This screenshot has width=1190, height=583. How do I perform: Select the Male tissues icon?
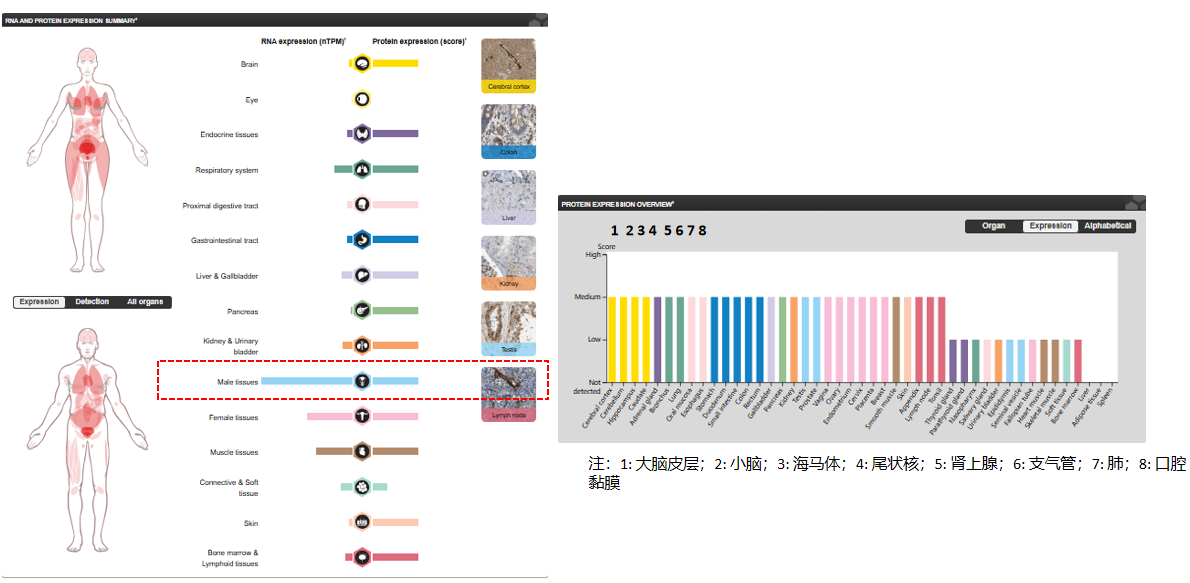(x=362, y=381)
